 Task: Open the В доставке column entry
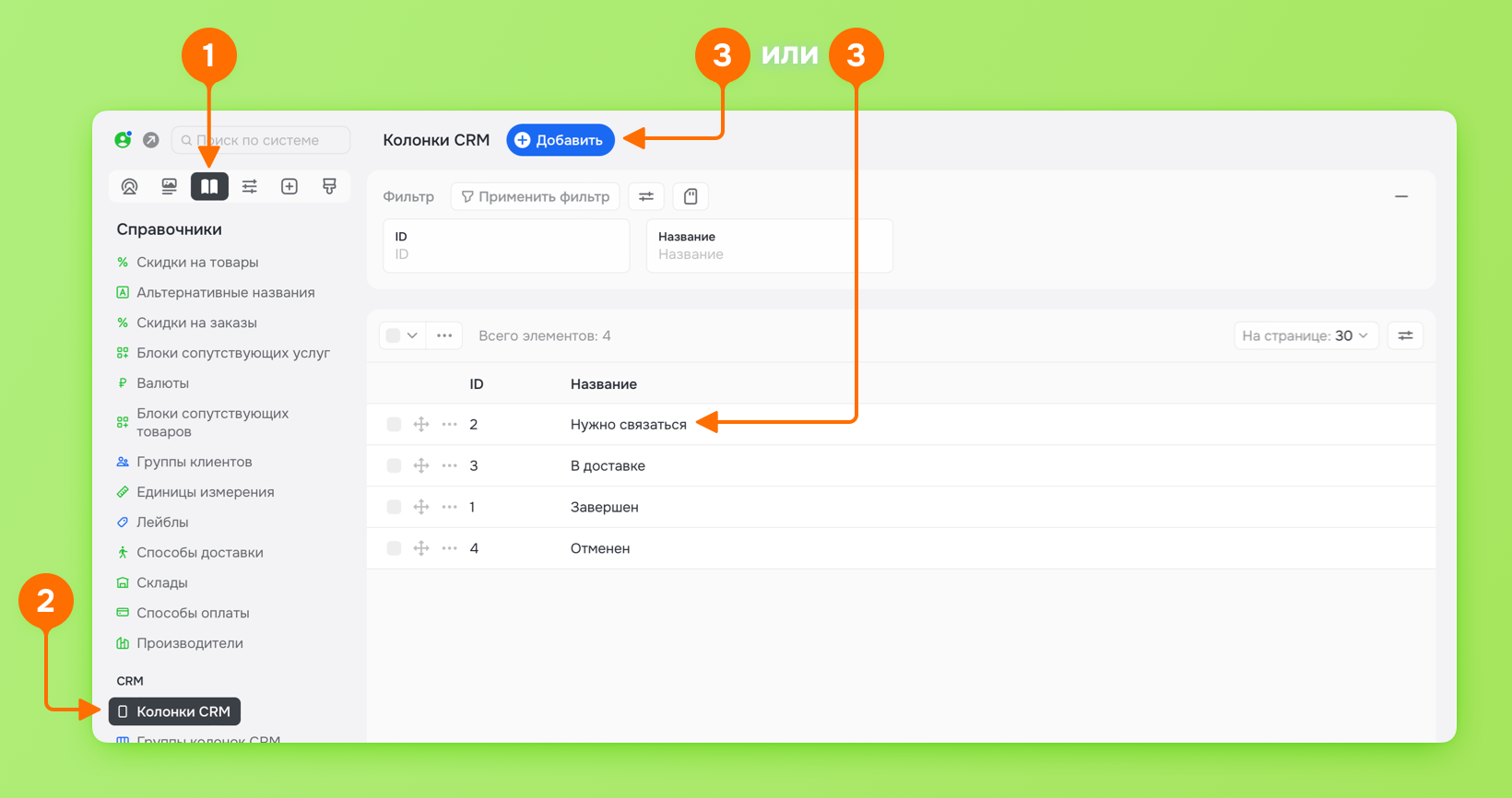coord(608,466)
